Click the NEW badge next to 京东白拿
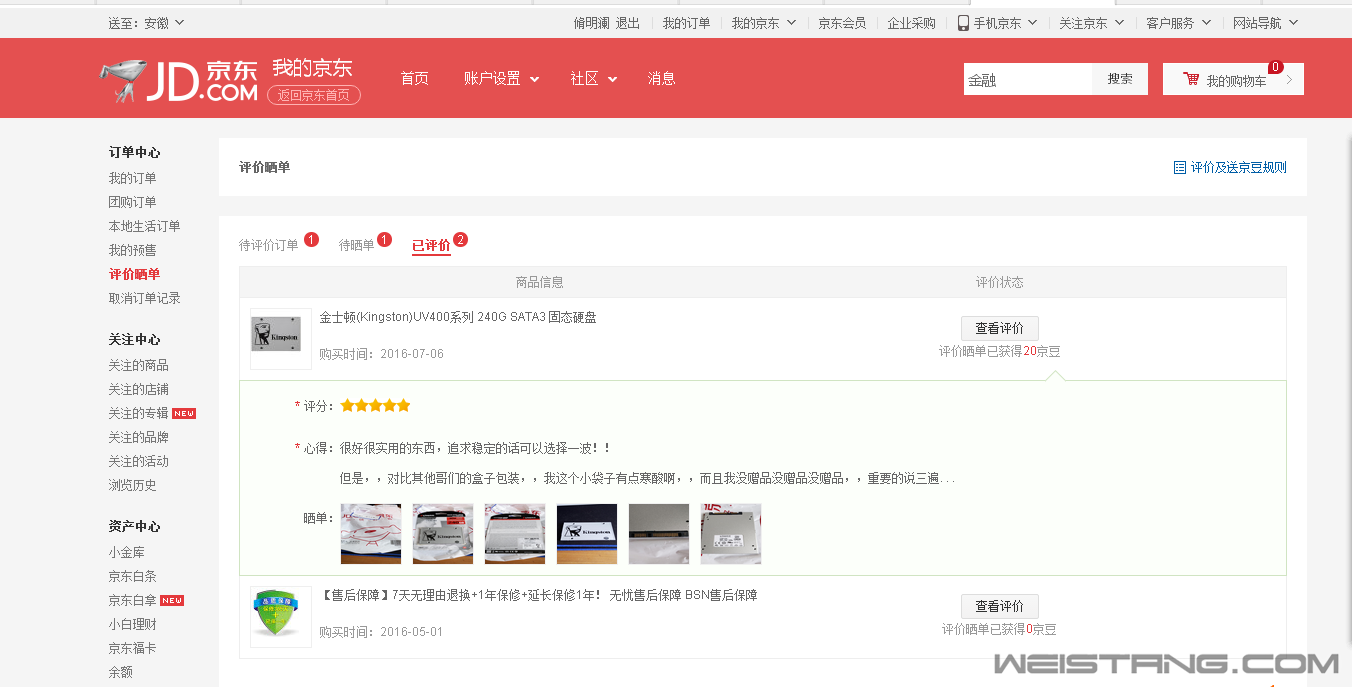Image resolution: width=1352 pixels, height=687 pixels. [x=172, y=601]
